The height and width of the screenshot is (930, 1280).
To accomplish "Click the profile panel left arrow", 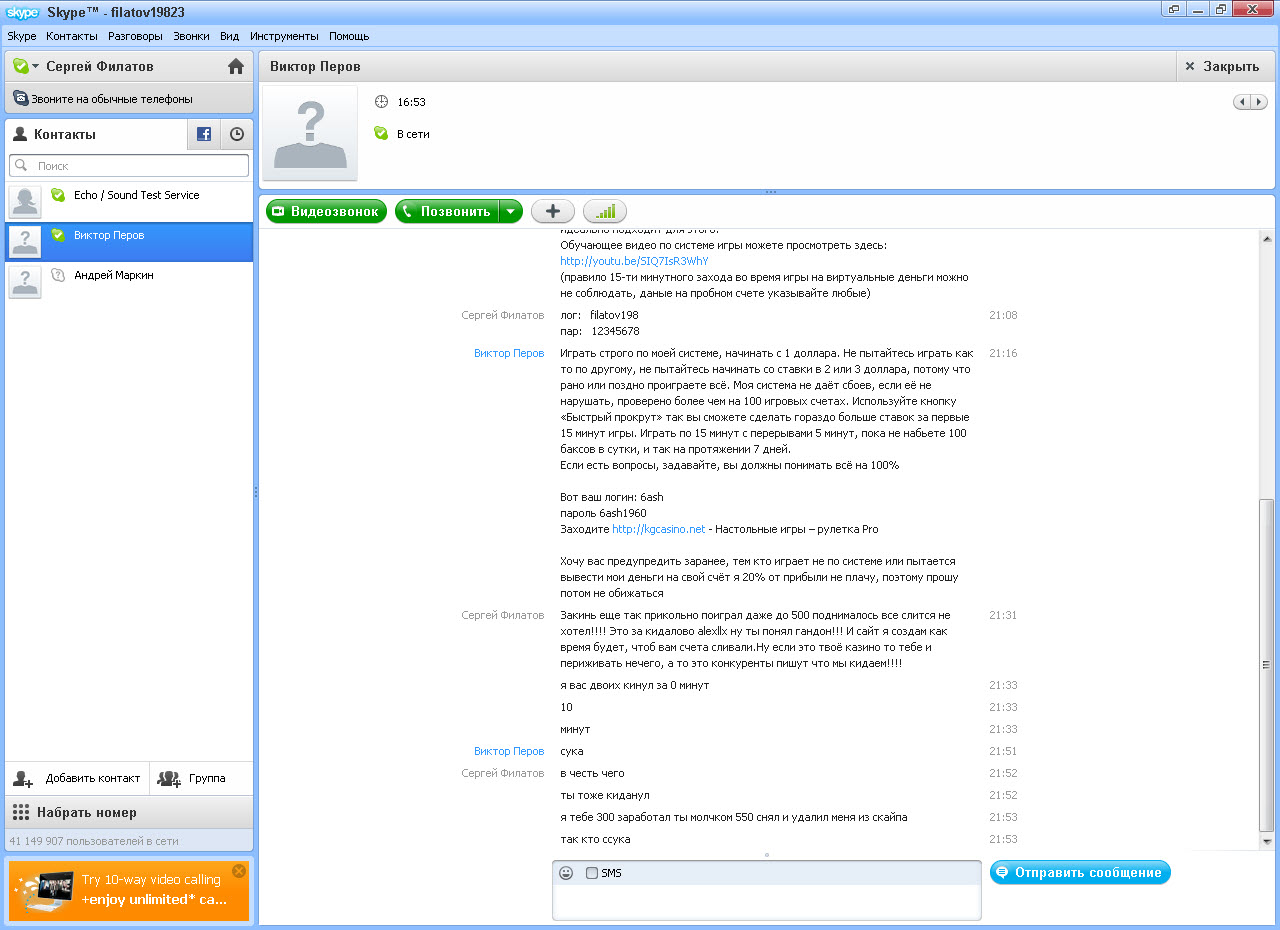I will click(1241, 102).
